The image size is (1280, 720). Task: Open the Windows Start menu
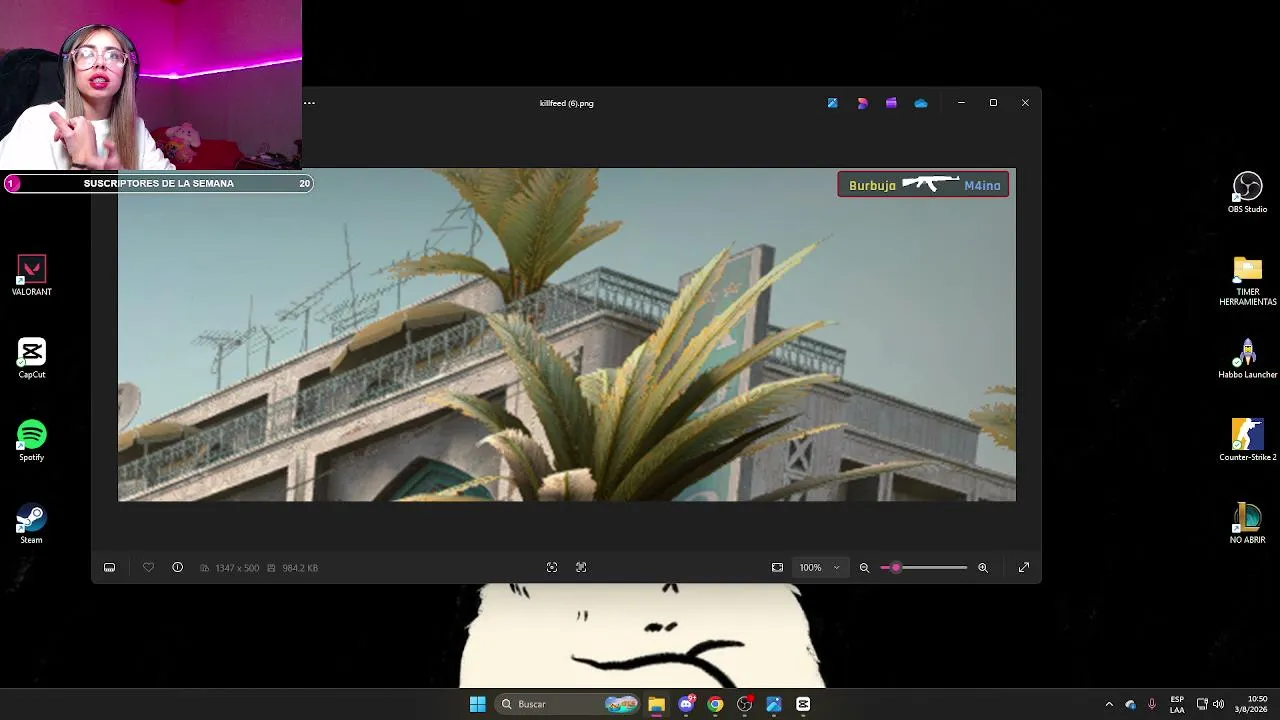(478, 704)
